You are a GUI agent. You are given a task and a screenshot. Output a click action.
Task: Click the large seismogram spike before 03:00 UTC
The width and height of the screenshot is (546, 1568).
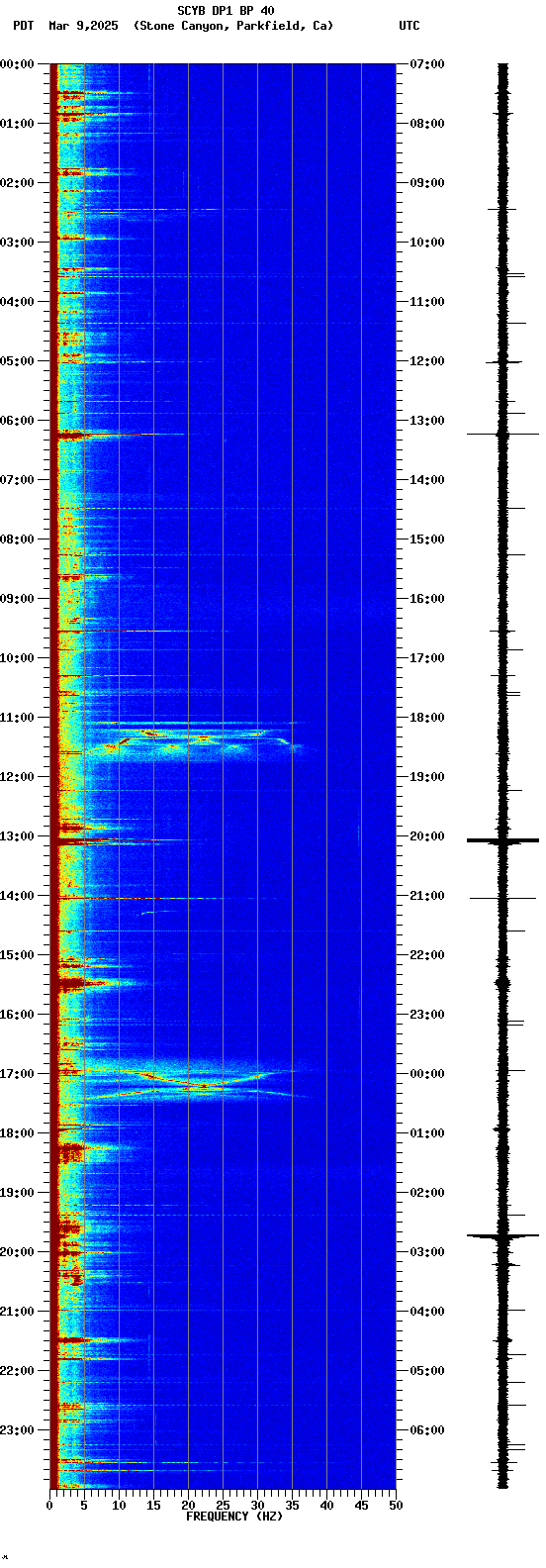pos(503,1235)
